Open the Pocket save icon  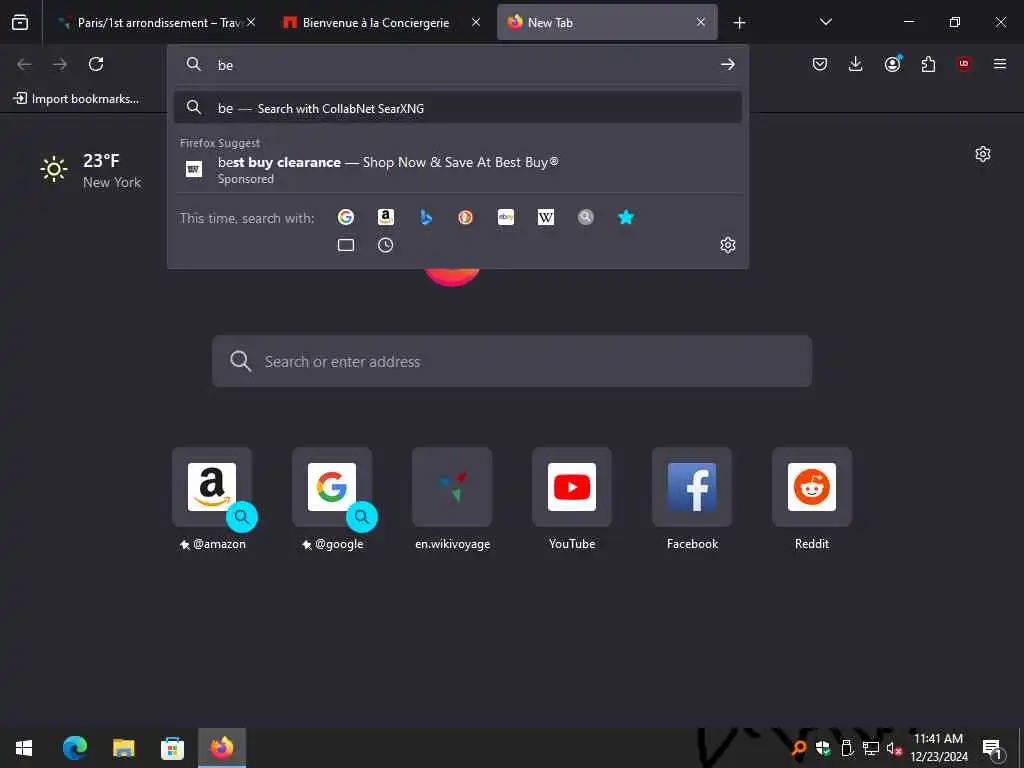pyautogui.click(x=820, y=64)
